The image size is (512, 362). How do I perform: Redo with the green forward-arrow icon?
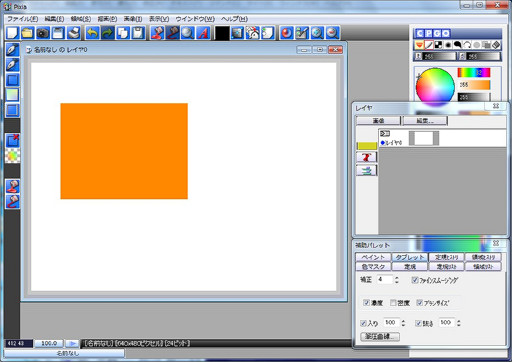107,33
